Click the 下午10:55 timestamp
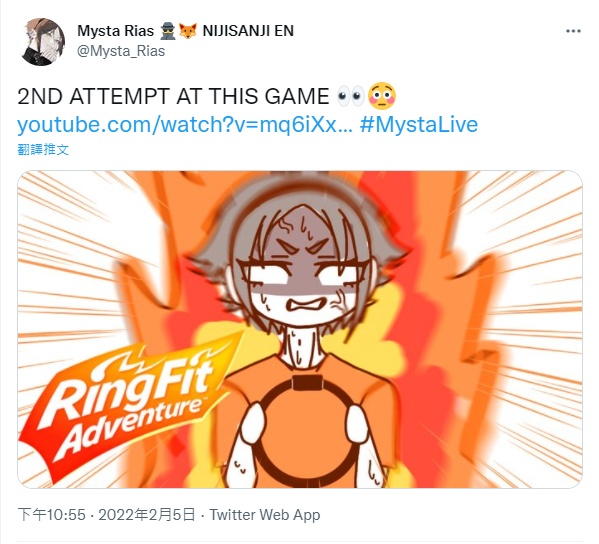Screen dimensions: 599x544 (x=52, y=515)
